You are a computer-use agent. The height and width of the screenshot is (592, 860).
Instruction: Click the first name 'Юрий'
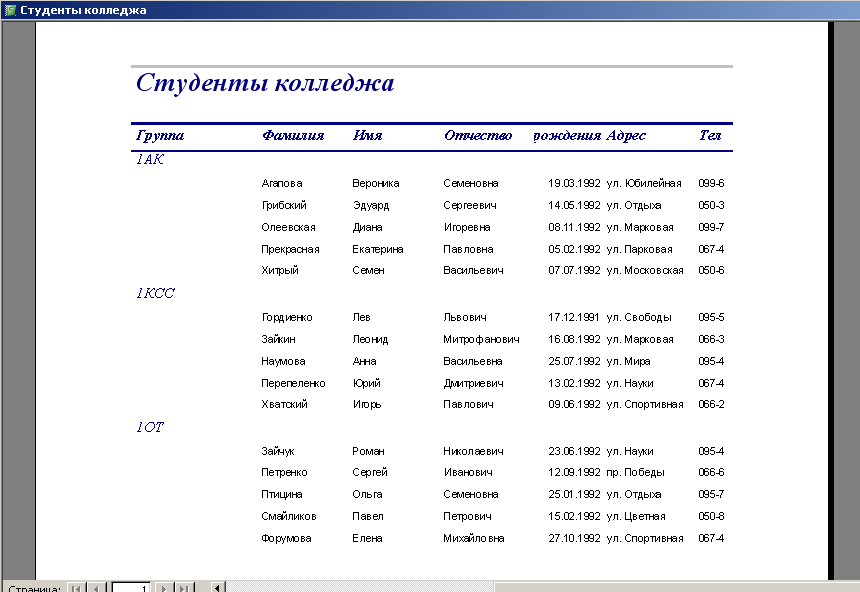click(366, 383)
